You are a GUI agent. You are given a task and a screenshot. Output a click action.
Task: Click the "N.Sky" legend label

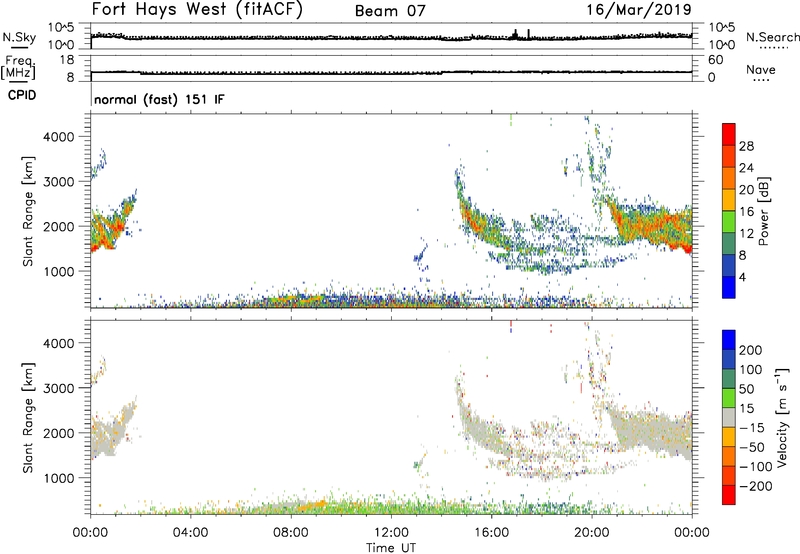click(19, 37)
